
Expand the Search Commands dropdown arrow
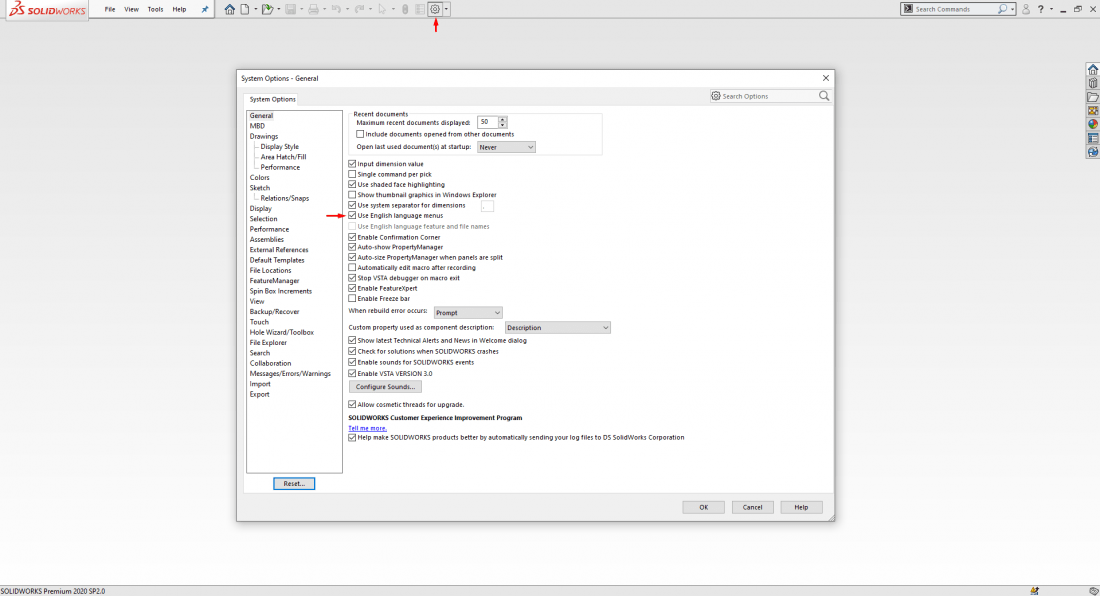pos(1012,9)
